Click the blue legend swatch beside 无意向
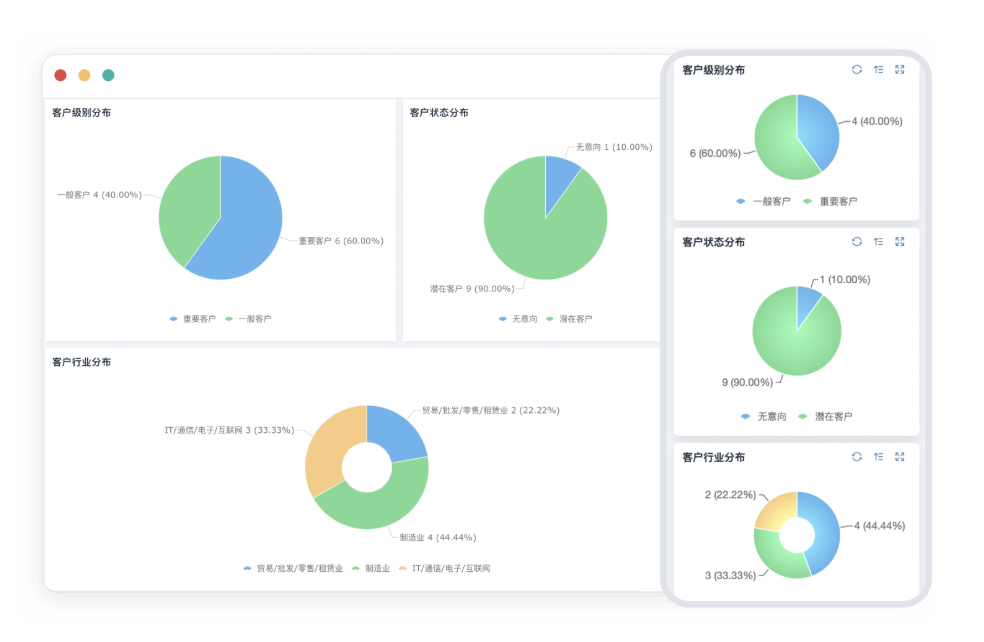This screenshot has width=984, height=642. click(502, 318)
